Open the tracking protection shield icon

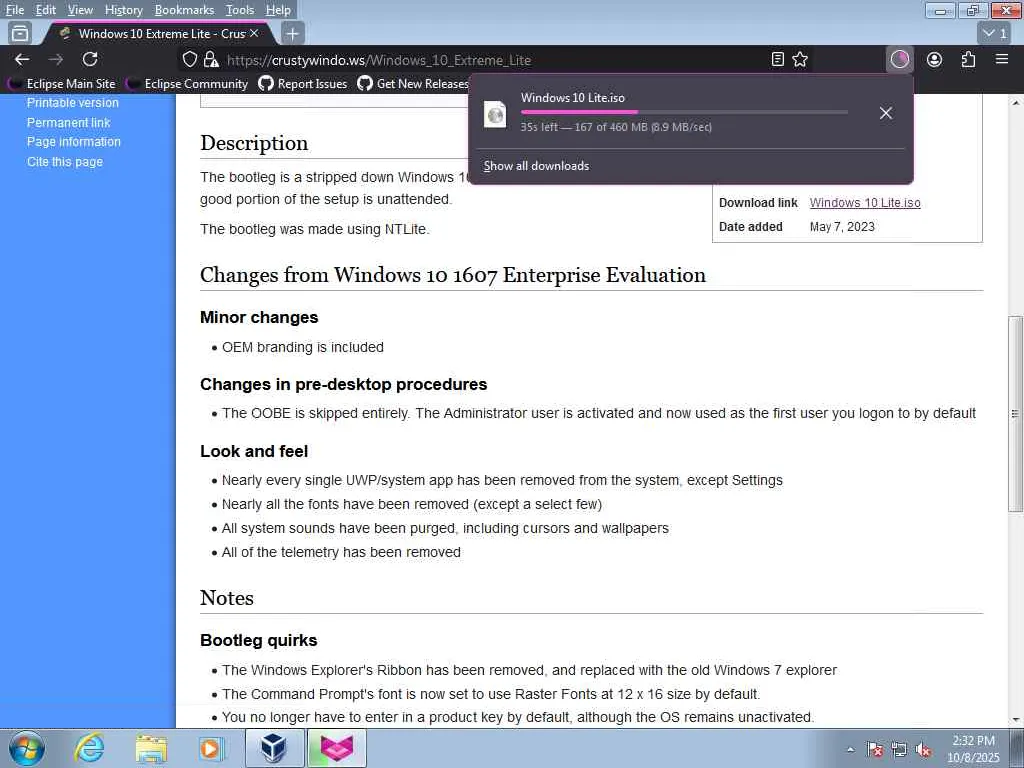pyautogui.click(x=189, y=59)
